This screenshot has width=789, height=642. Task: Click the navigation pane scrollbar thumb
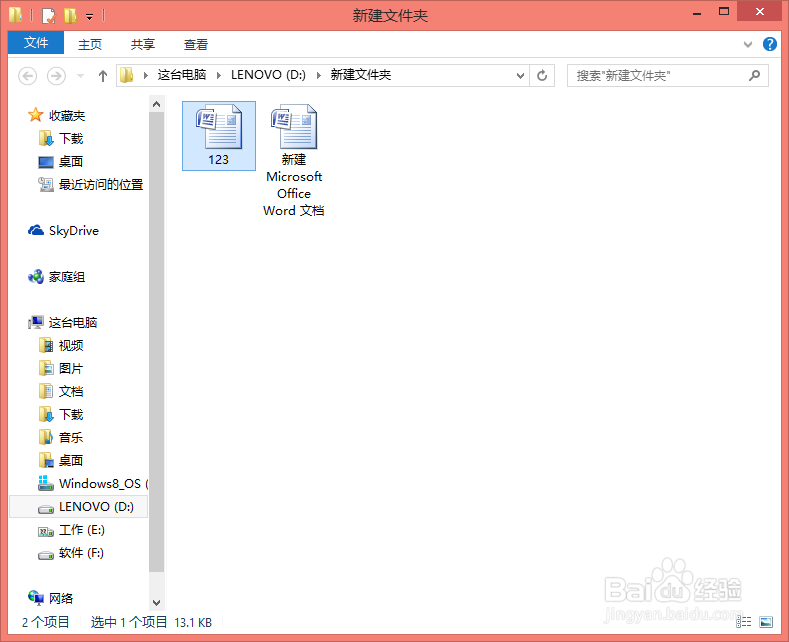(156, 342)
